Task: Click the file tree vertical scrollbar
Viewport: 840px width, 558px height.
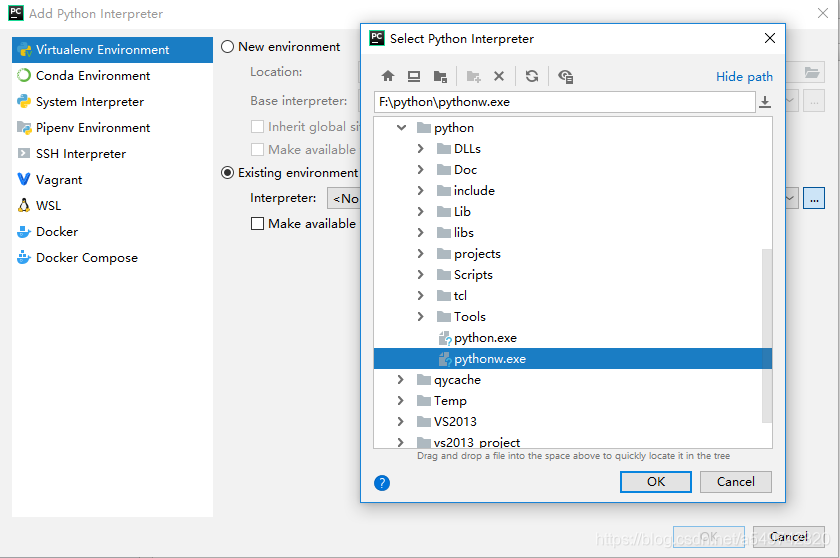Action: pyautogui.click(x=767, y=336)
